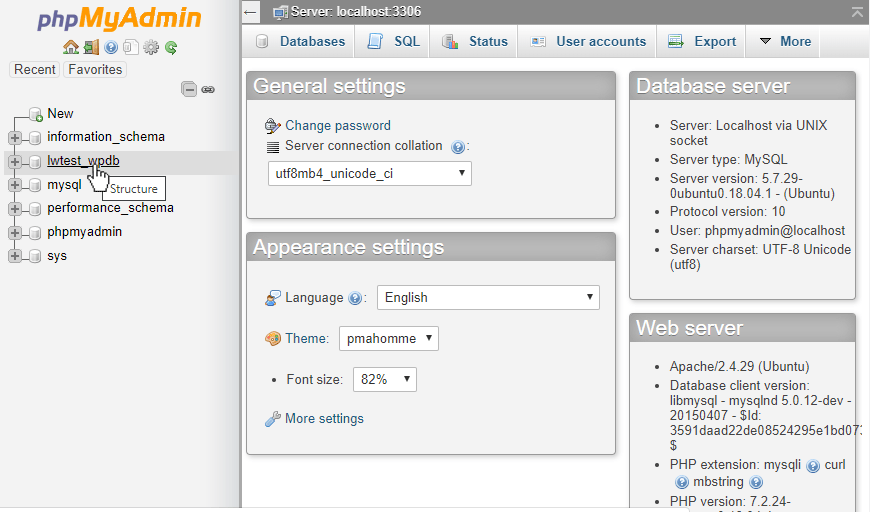Image resolution: width=870 pixels, height=512 pixels.
Task: Open the Language dropdown showing English
Action: tap(488, 297)
